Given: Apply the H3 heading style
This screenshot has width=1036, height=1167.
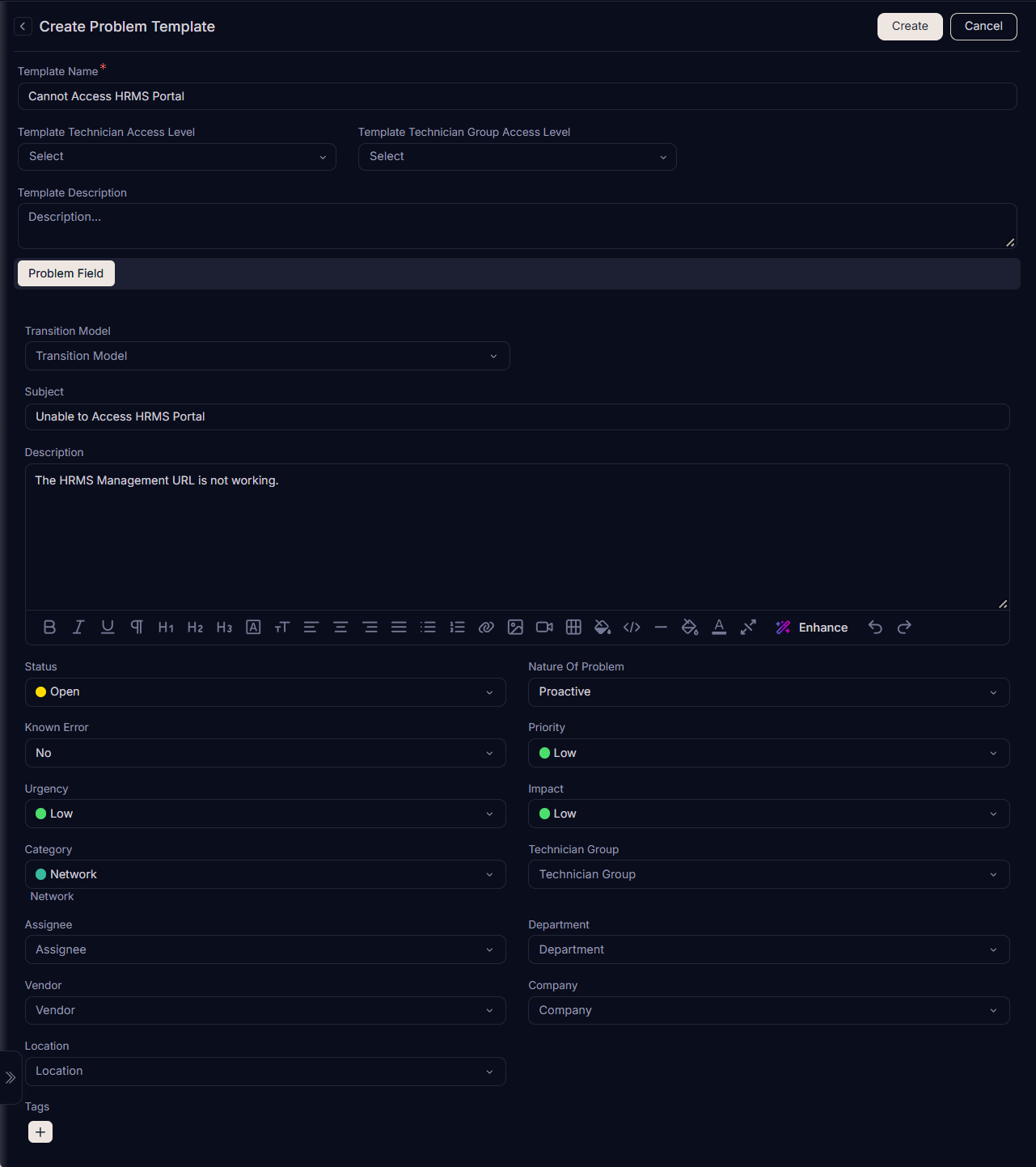Looking at the screenshot, I should (224, 628).
